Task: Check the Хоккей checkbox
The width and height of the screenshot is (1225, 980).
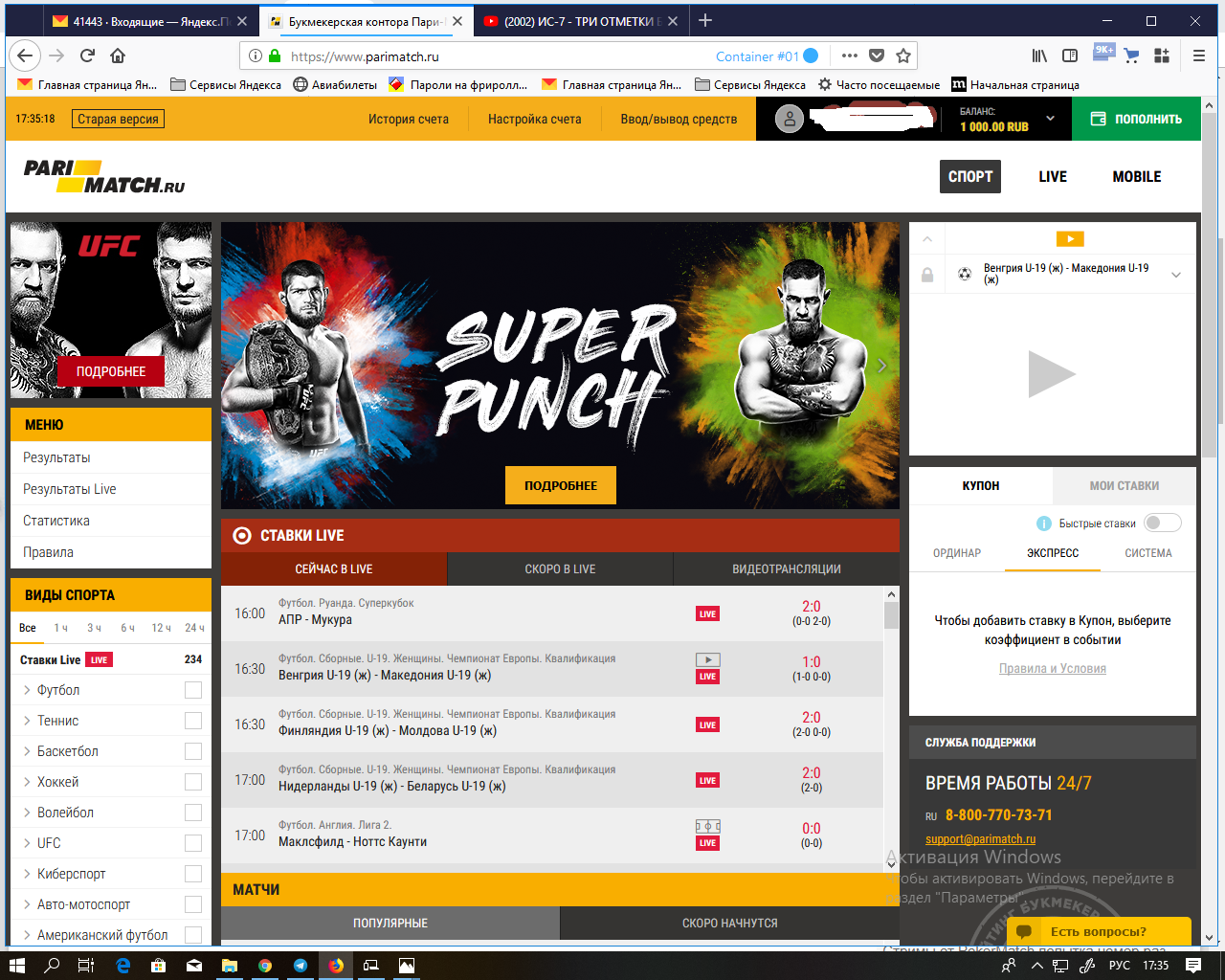Action: pos(193,782)
